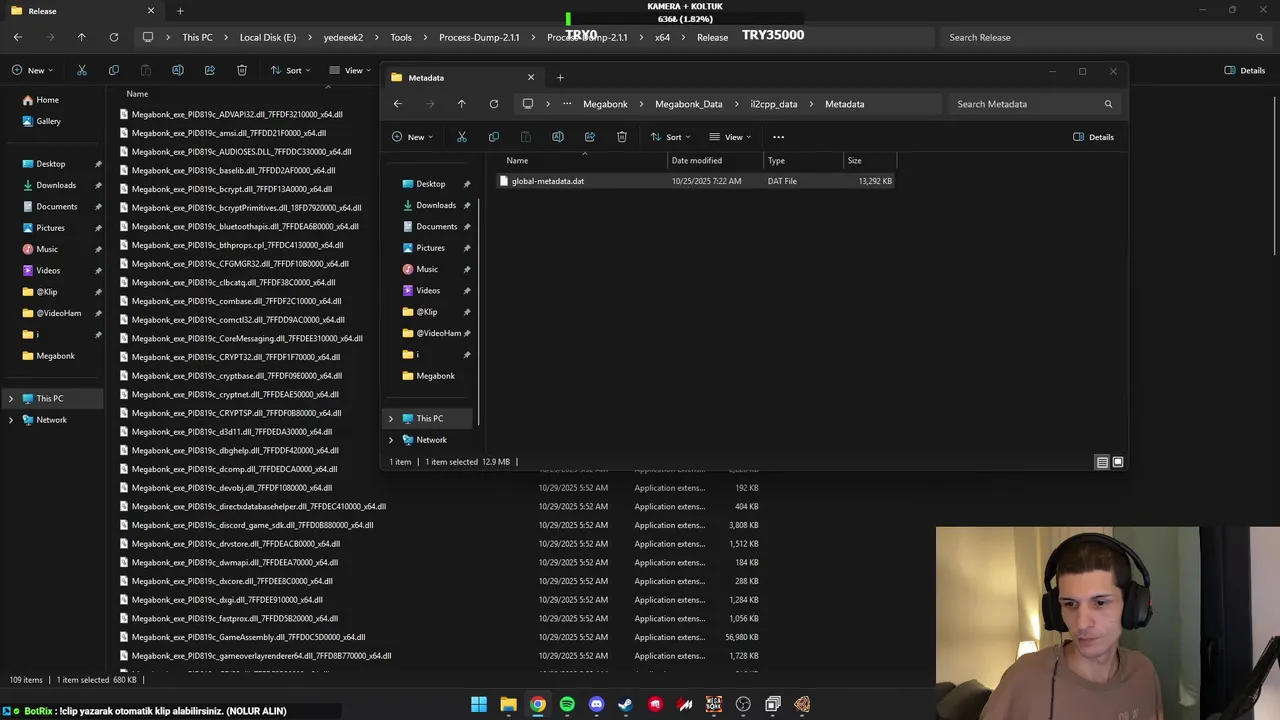Navigate to Tools breadcrumb in Release window
This screenshot has width=1280, height=720.
tap(401, 37)
